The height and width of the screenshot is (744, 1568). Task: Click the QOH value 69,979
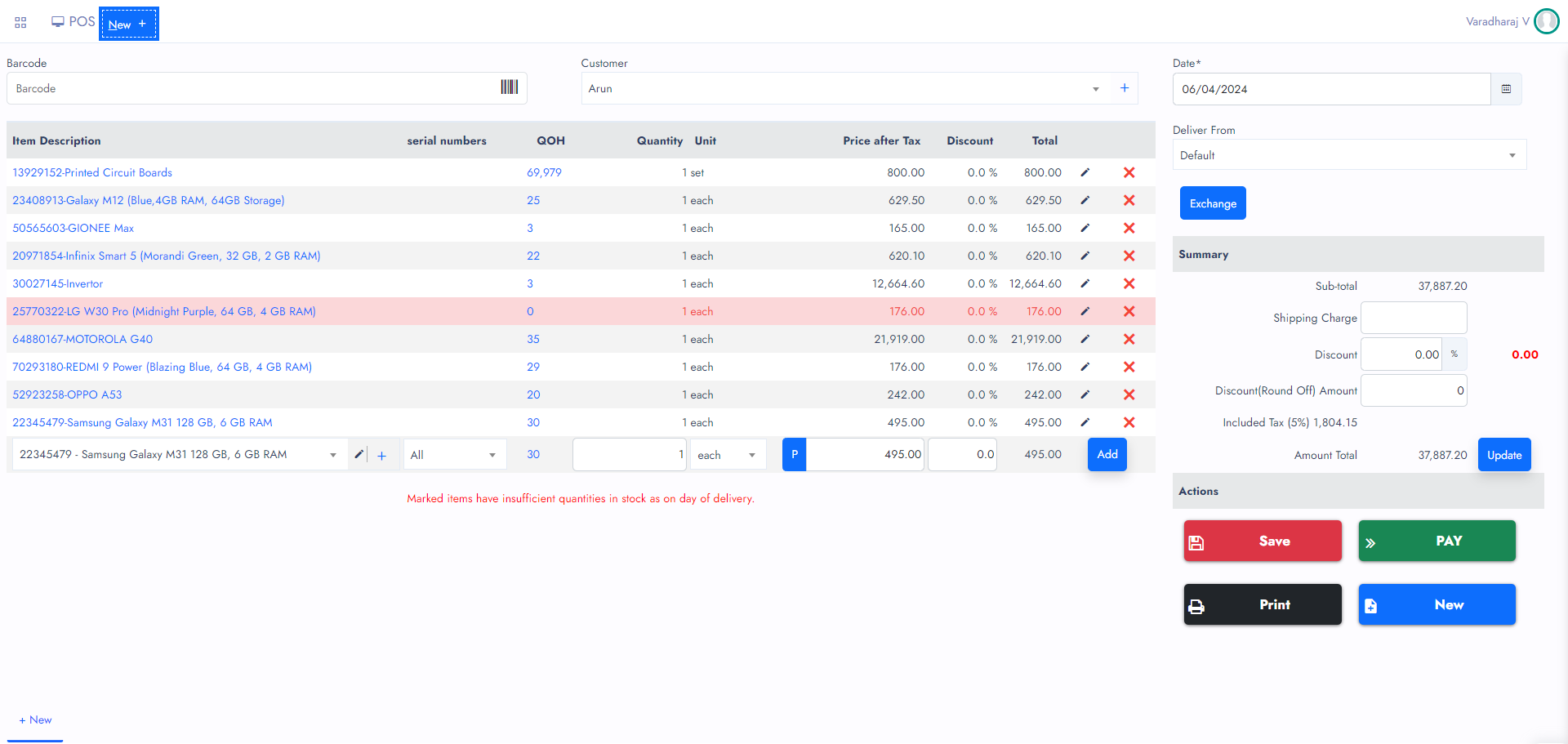[x=544, y=172]
